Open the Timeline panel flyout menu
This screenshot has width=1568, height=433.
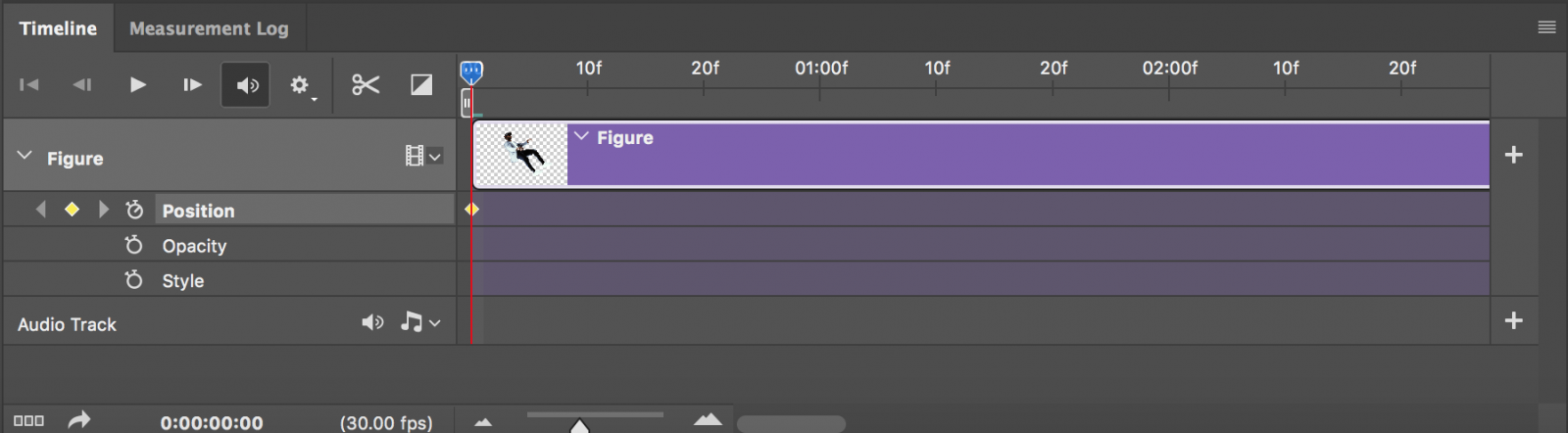(1546, 27)
